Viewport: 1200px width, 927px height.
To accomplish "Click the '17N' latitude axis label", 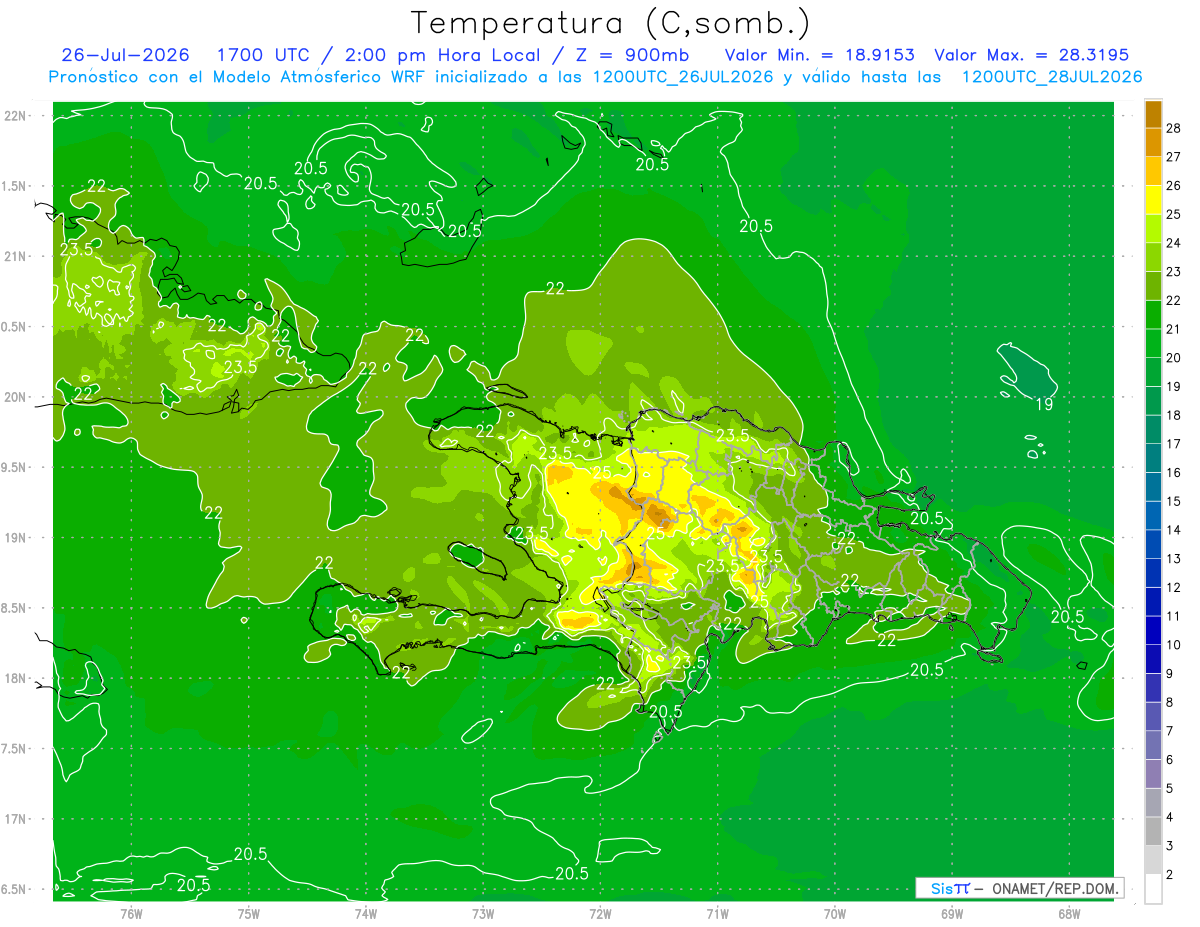I will tap(16, 819).
